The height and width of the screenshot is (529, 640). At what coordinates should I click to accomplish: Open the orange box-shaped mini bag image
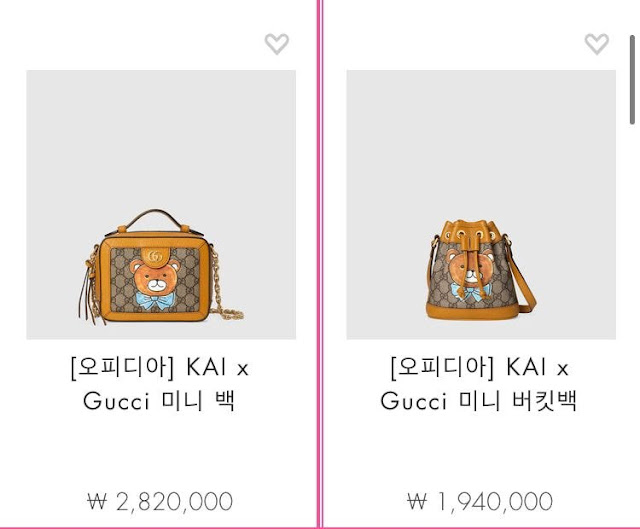[x=161, y=204]
